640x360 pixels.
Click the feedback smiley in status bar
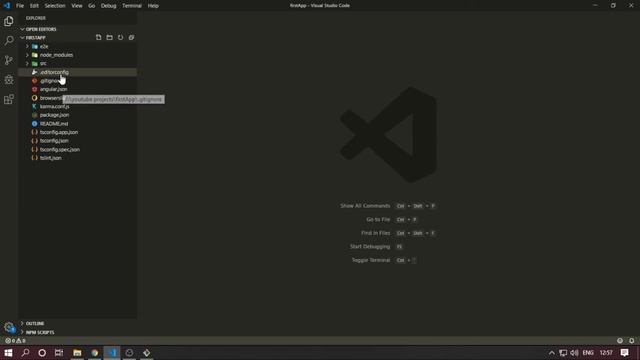click(x=620, y=340)
